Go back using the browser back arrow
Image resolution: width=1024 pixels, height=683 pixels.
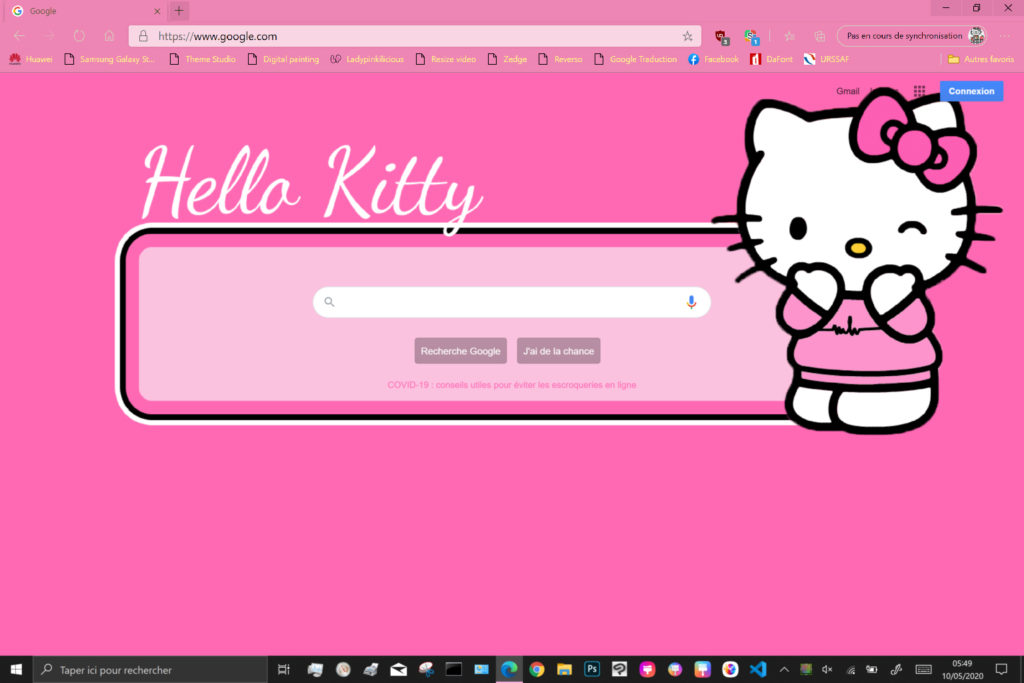tap(19, 36)
